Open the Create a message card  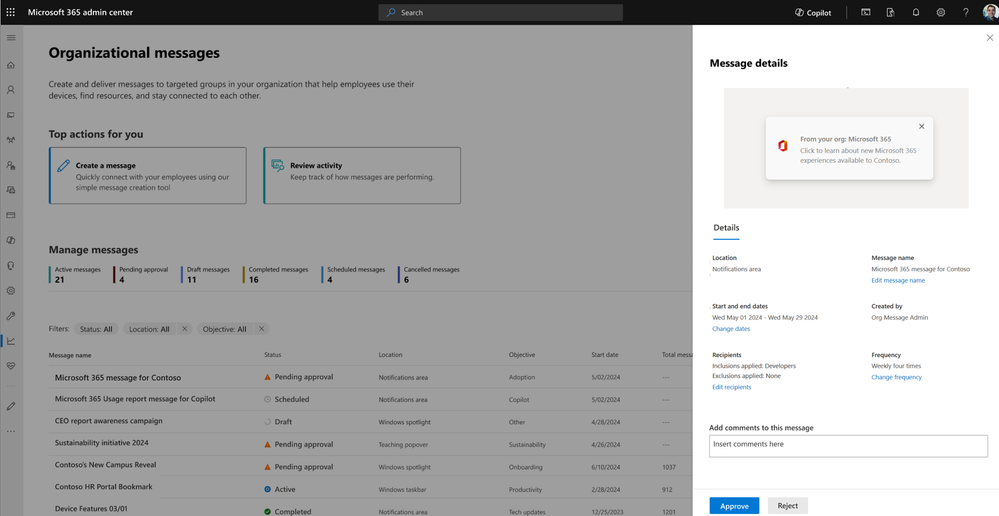pyautogui.click(x=148, y=176)
